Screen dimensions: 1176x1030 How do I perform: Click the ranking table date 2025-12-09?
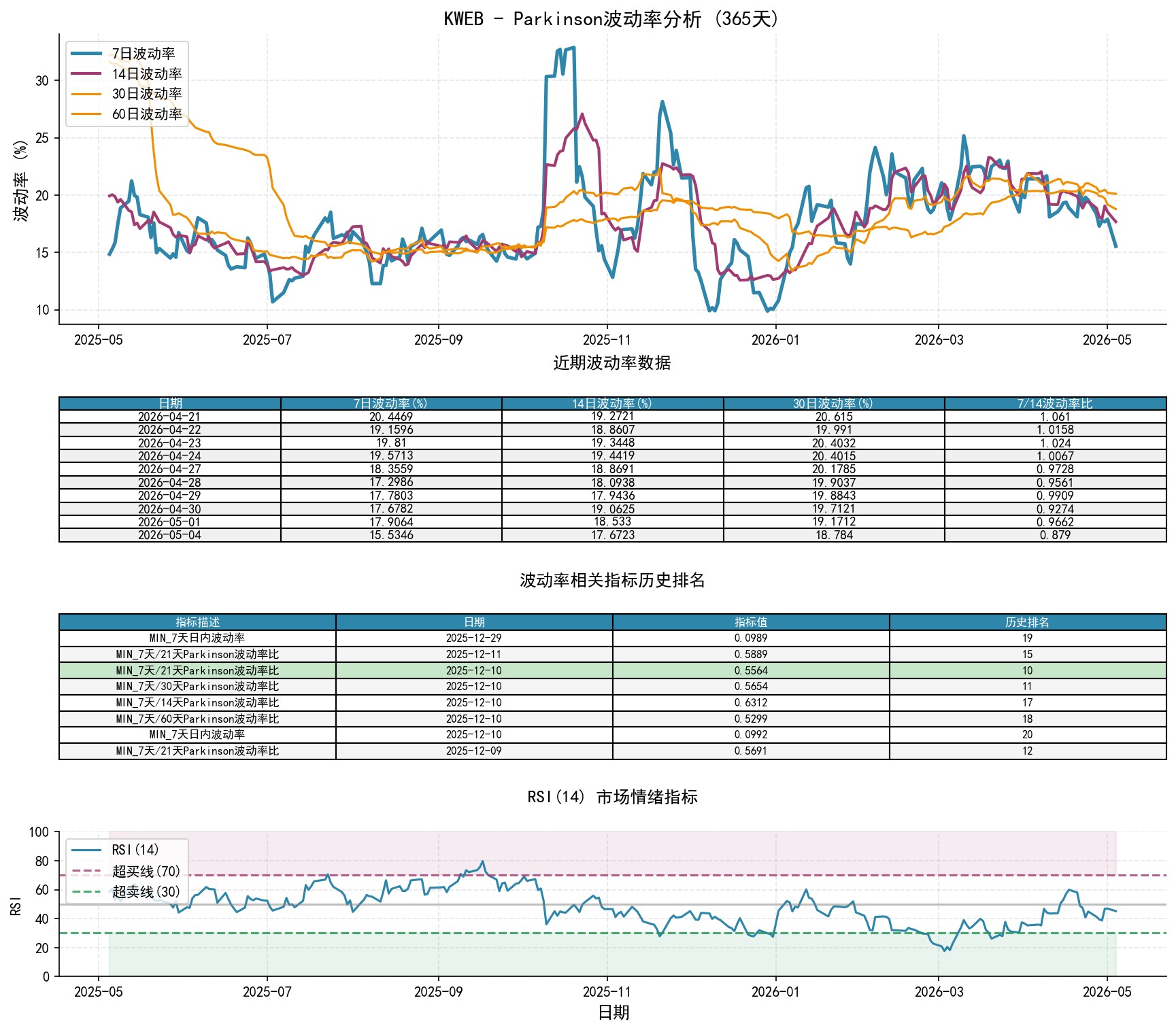pos(474,751)
